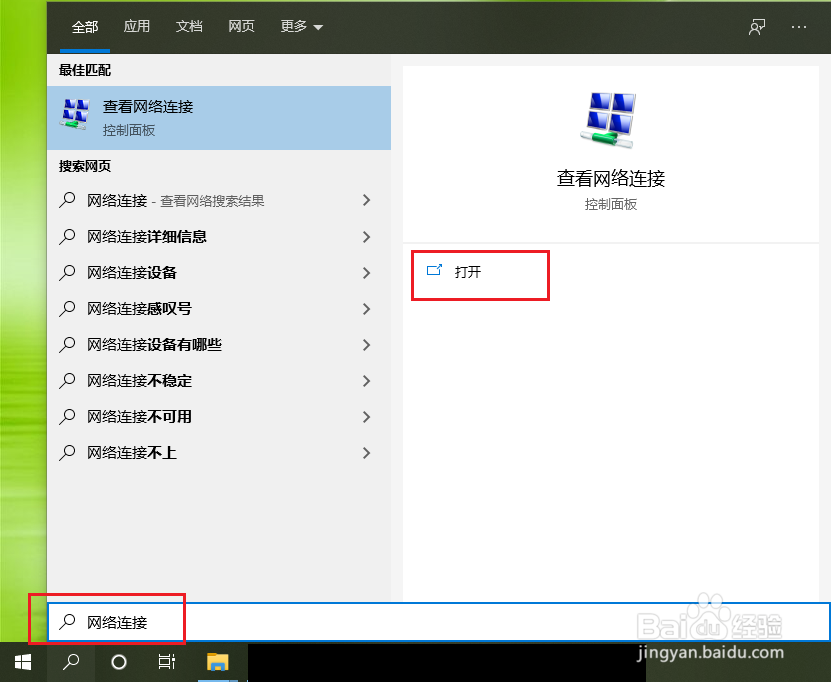Open the ... options menu at top right

pyautogui.click(x=798, y=27)
